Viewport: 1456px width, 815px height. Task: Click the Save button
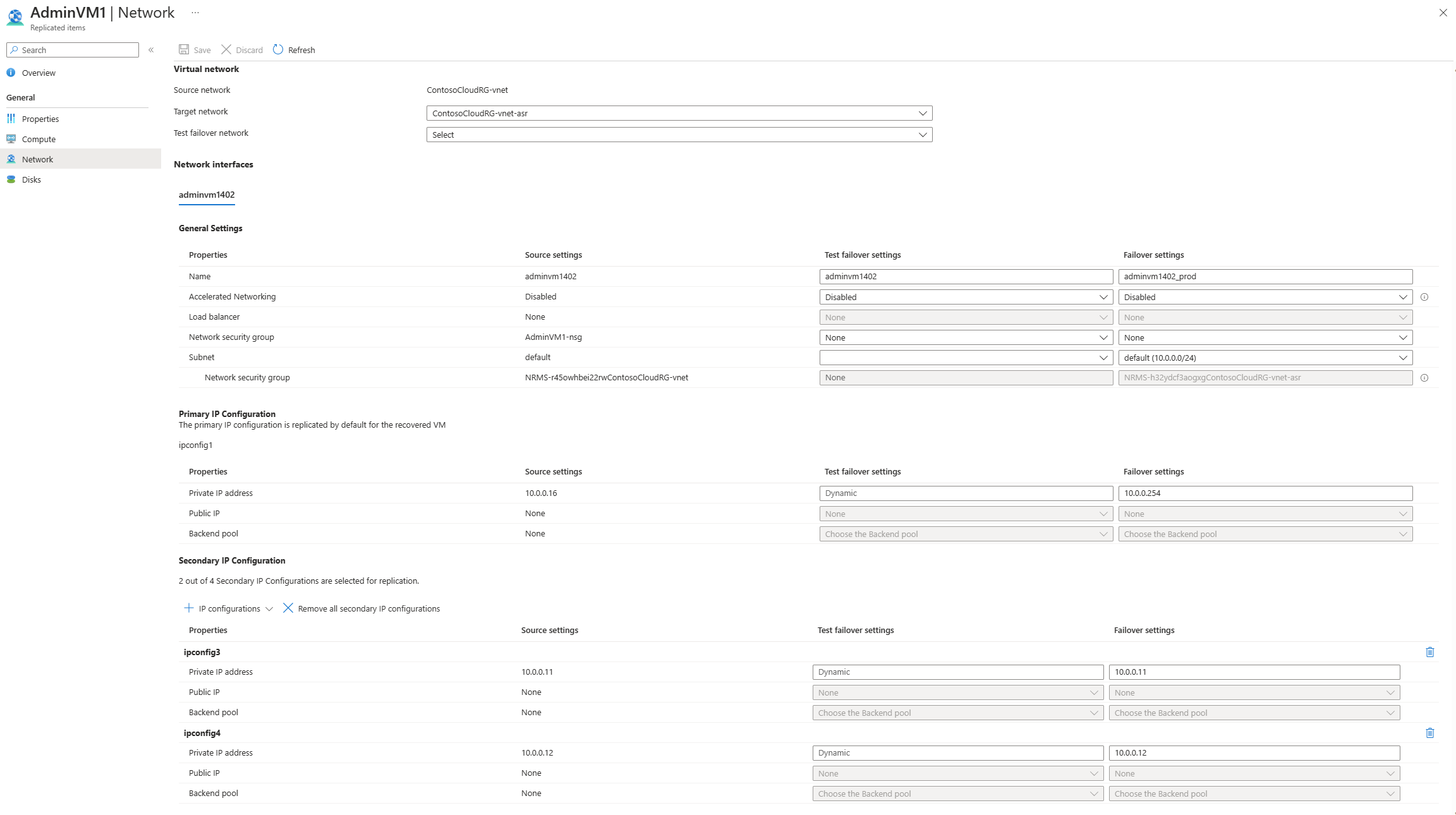pyautogui.click(x=194, y=49)
